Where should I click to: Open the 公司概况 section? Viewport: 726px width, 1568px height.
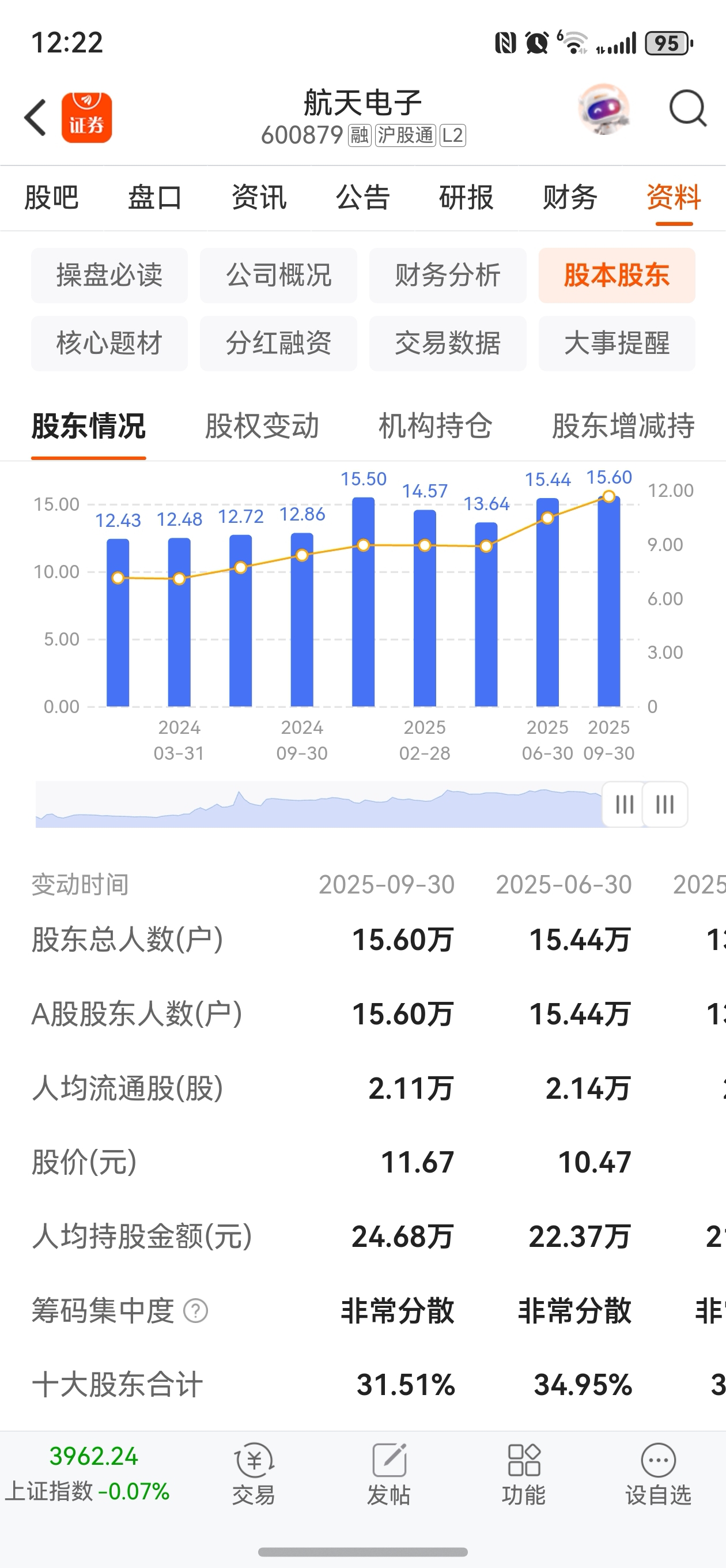(279, 275)
